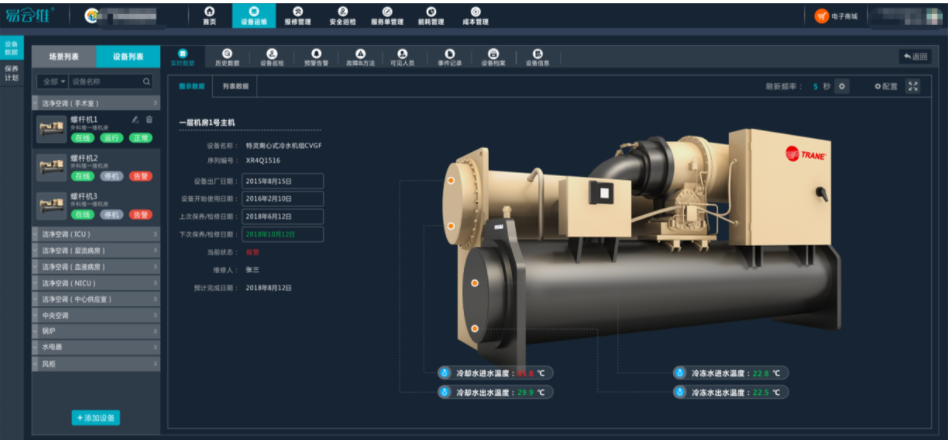The image size is (948, 441).
Task: Select 图示数据 tab
Action: point(191,87)
